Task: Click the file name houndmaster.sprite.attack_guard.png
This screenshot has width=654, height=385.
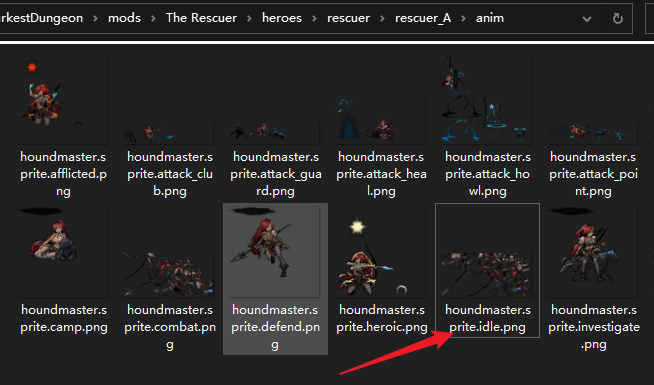Action: tap(276, 174)
